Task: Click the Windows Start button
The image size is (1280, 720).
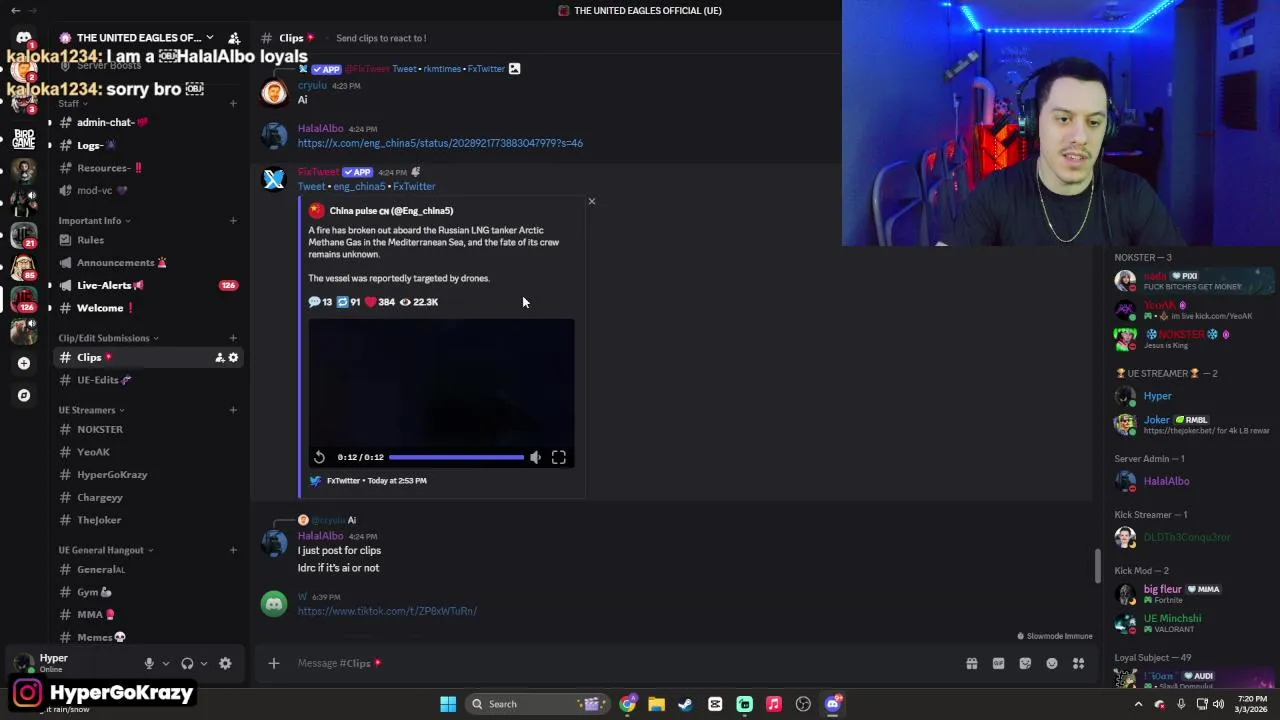Action: [x=448, y=704]
